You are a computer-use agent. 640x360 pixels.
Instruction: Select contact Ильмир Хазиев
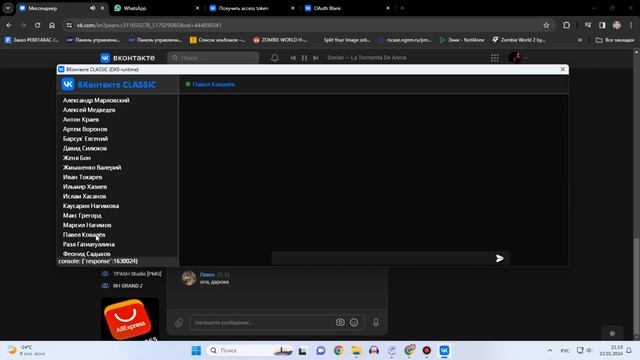click(85, 187)
